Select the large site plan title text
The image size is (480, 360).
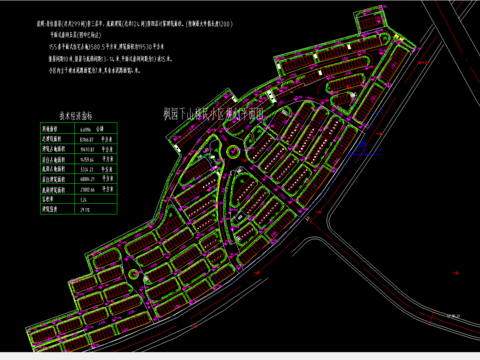213,114
